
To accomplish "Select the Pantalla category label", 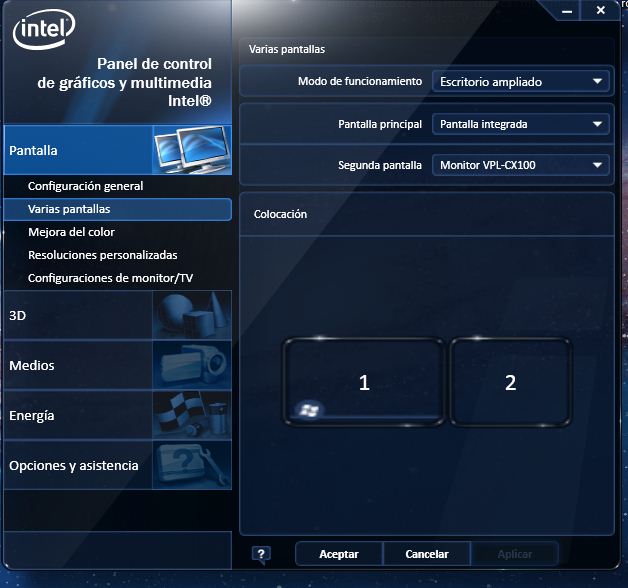I will [x=33, y=151].
